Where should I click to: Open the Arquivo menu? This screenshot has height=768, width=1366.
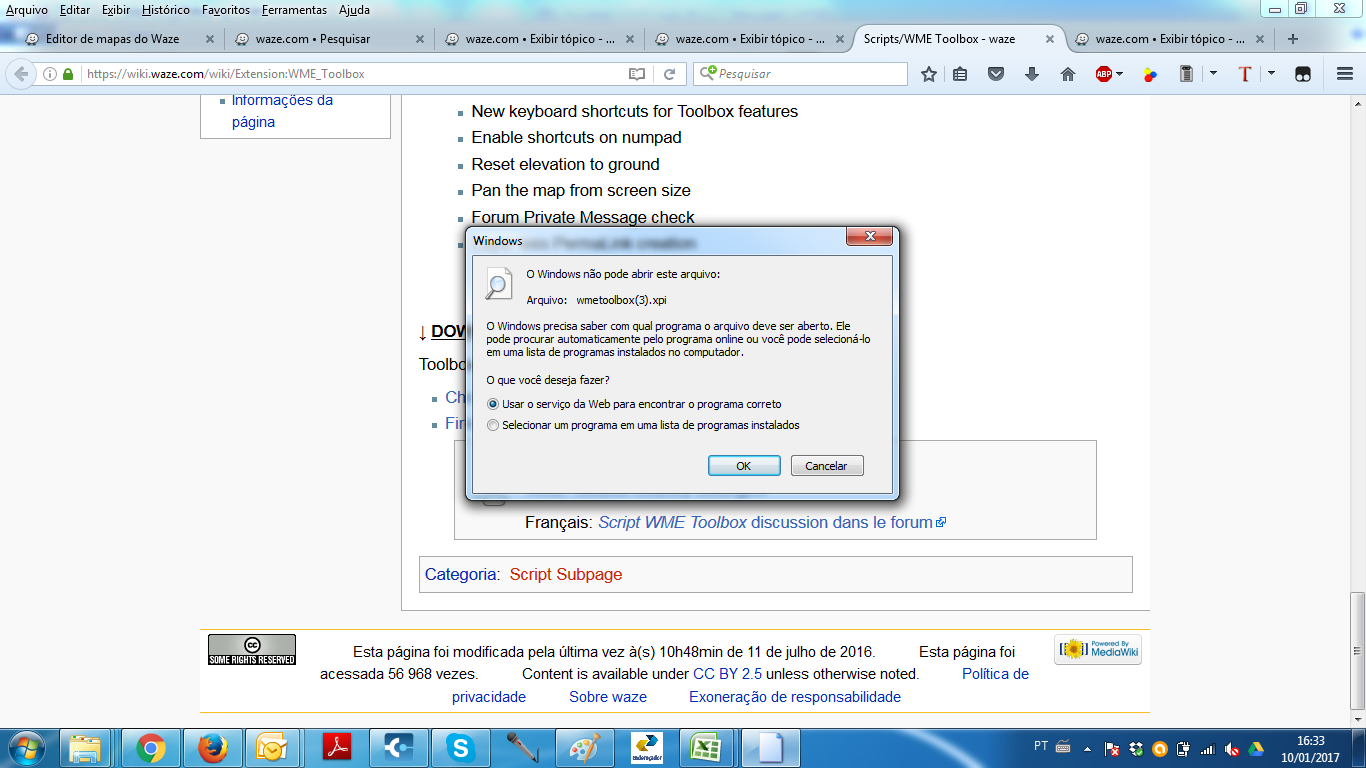(x=26, y=10)
